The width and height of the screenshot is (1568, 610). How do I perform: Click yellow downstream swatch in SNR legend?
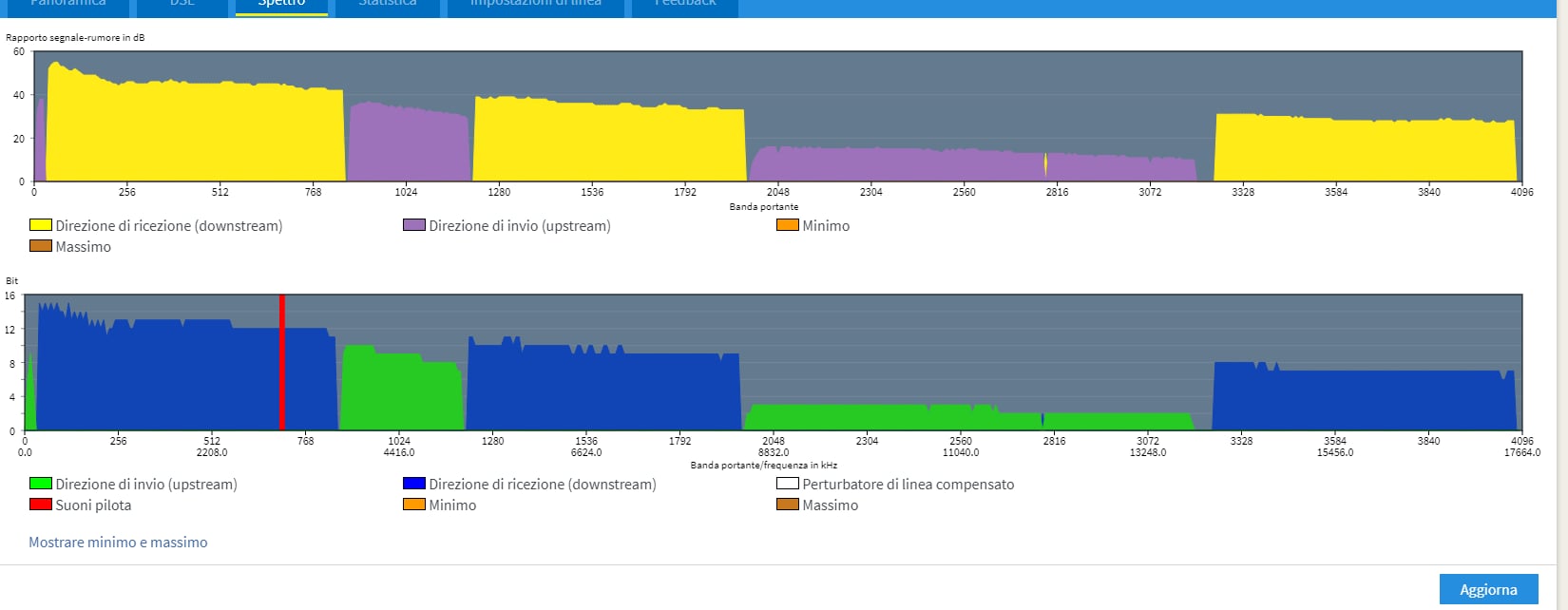point(41,226)
